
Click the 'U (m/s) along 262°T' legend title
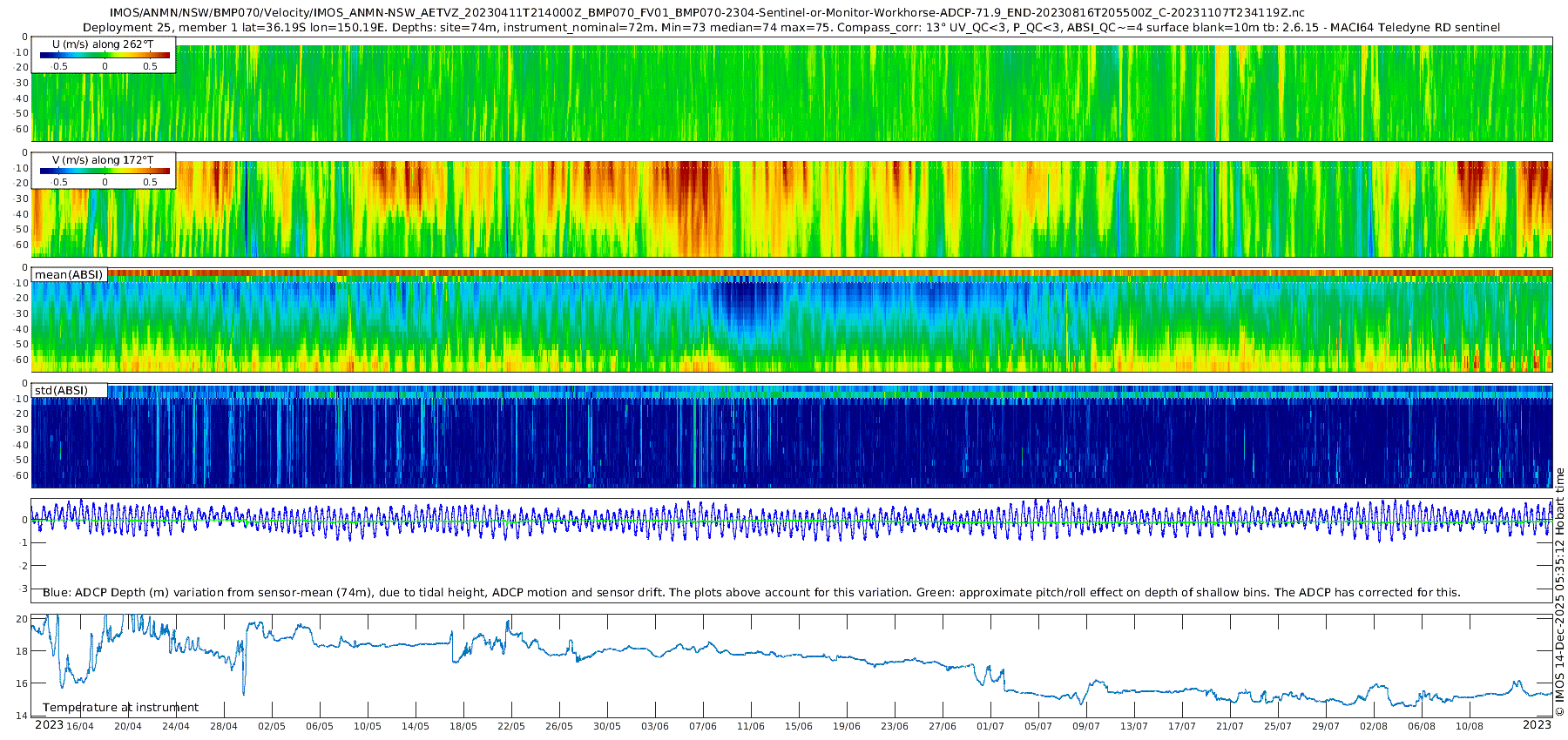(103, 44)
